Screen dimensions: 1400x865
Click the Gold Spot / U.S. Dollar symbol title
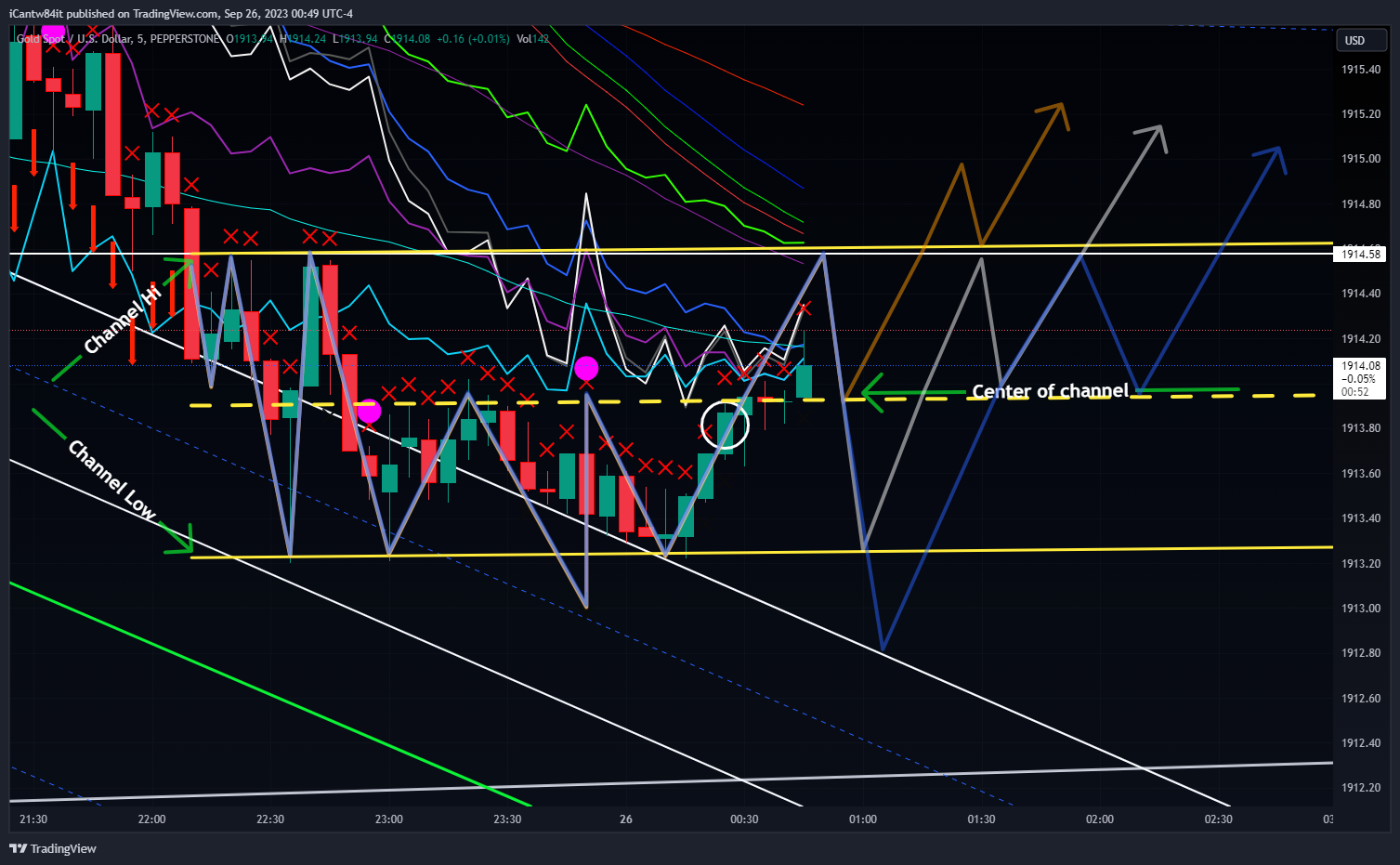(81, 39)
